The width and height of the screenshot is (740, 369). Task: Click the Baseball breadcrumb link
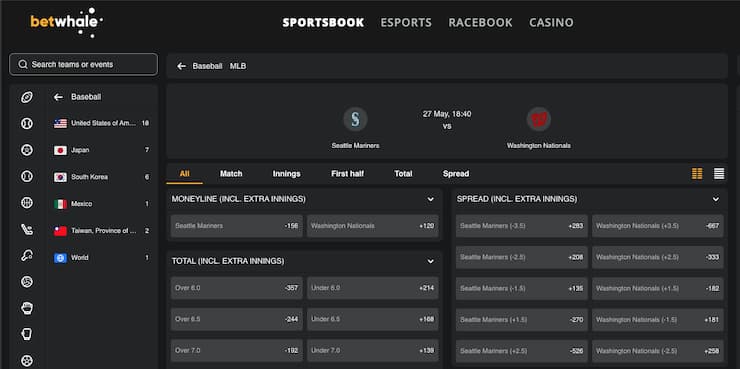click(x=207, y=66)
